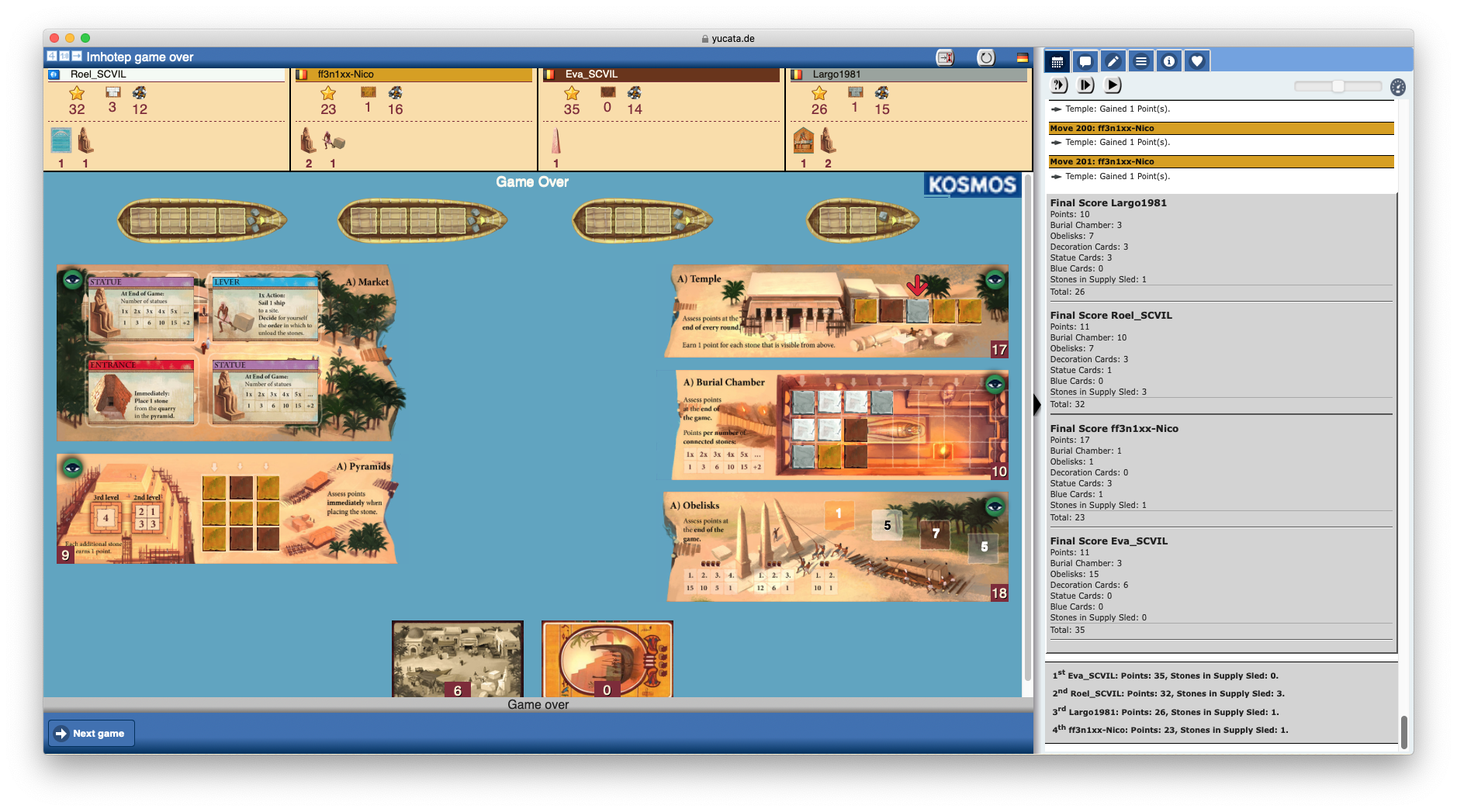Image resolution: width=1457 pixels, height=812 pixels.
Task: Click the Move 201: ff3n1xx-Nico log entry
Action: 1221,161
